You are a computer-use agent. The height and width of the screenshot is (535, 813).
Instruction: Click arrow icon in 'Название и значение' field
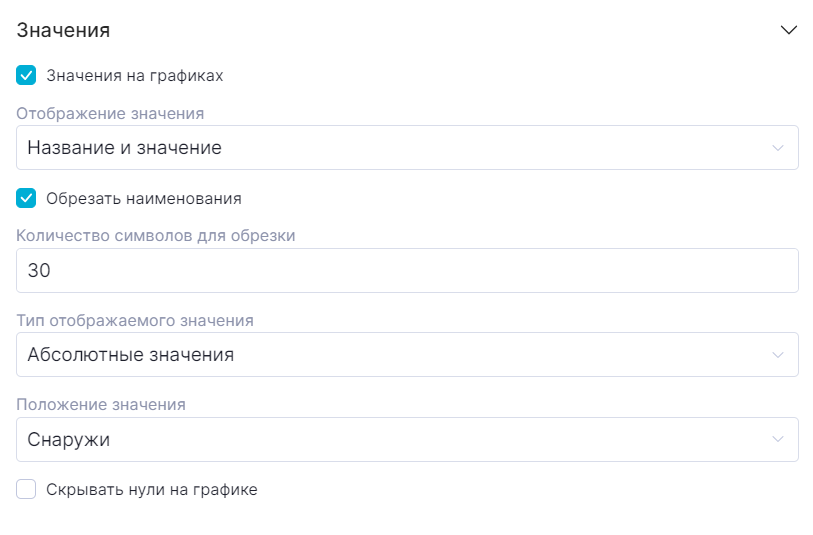[778, 148]
